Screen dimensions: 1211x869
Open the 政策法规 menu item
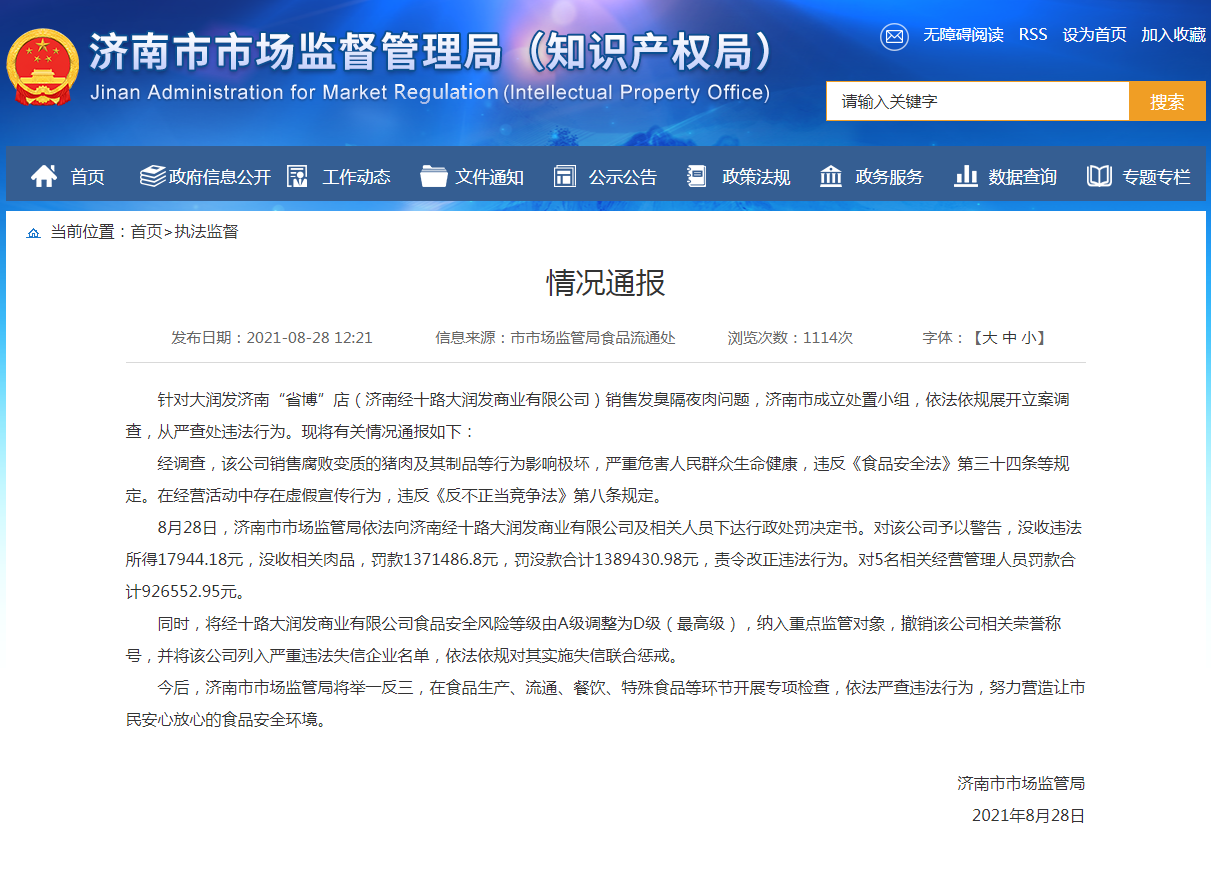click(x=756, y=177)
